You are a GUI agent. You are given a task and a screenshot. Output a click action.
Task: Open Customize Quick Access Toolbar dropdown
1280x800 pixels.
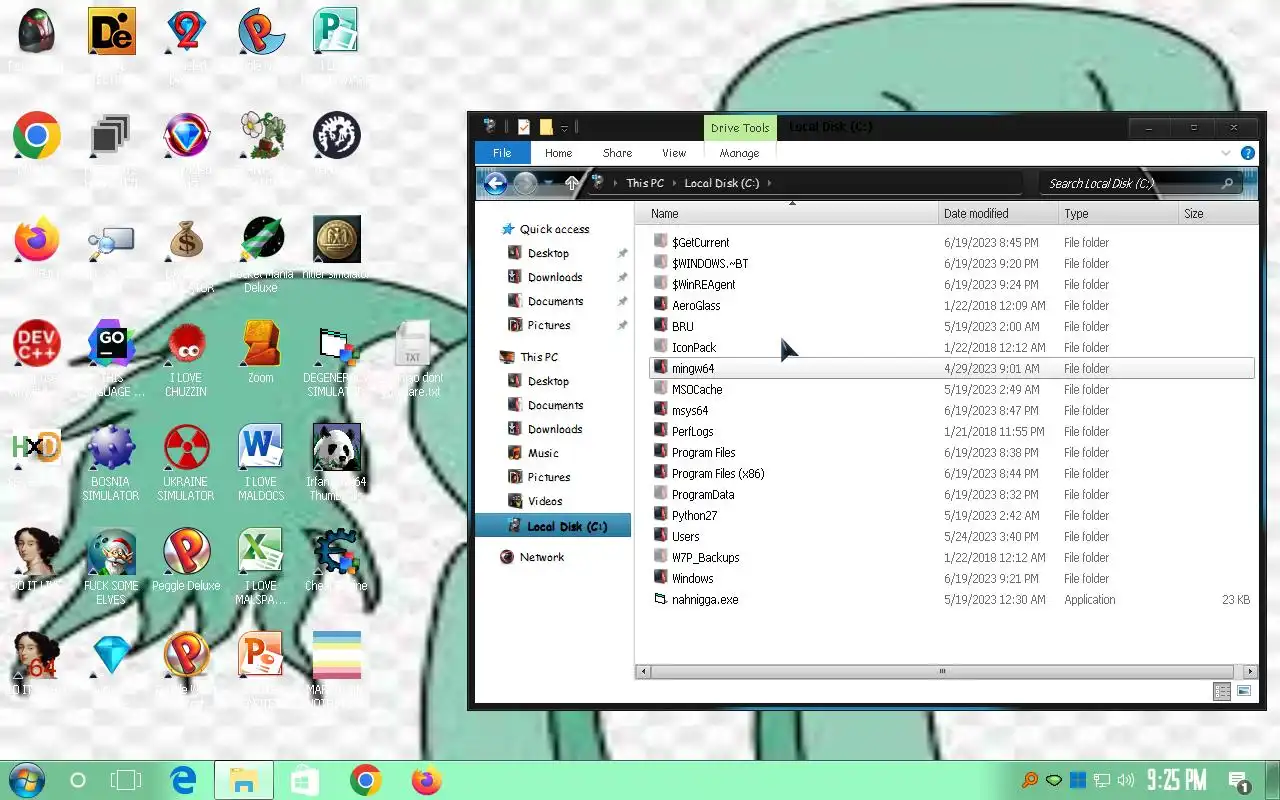coord(564,128)
